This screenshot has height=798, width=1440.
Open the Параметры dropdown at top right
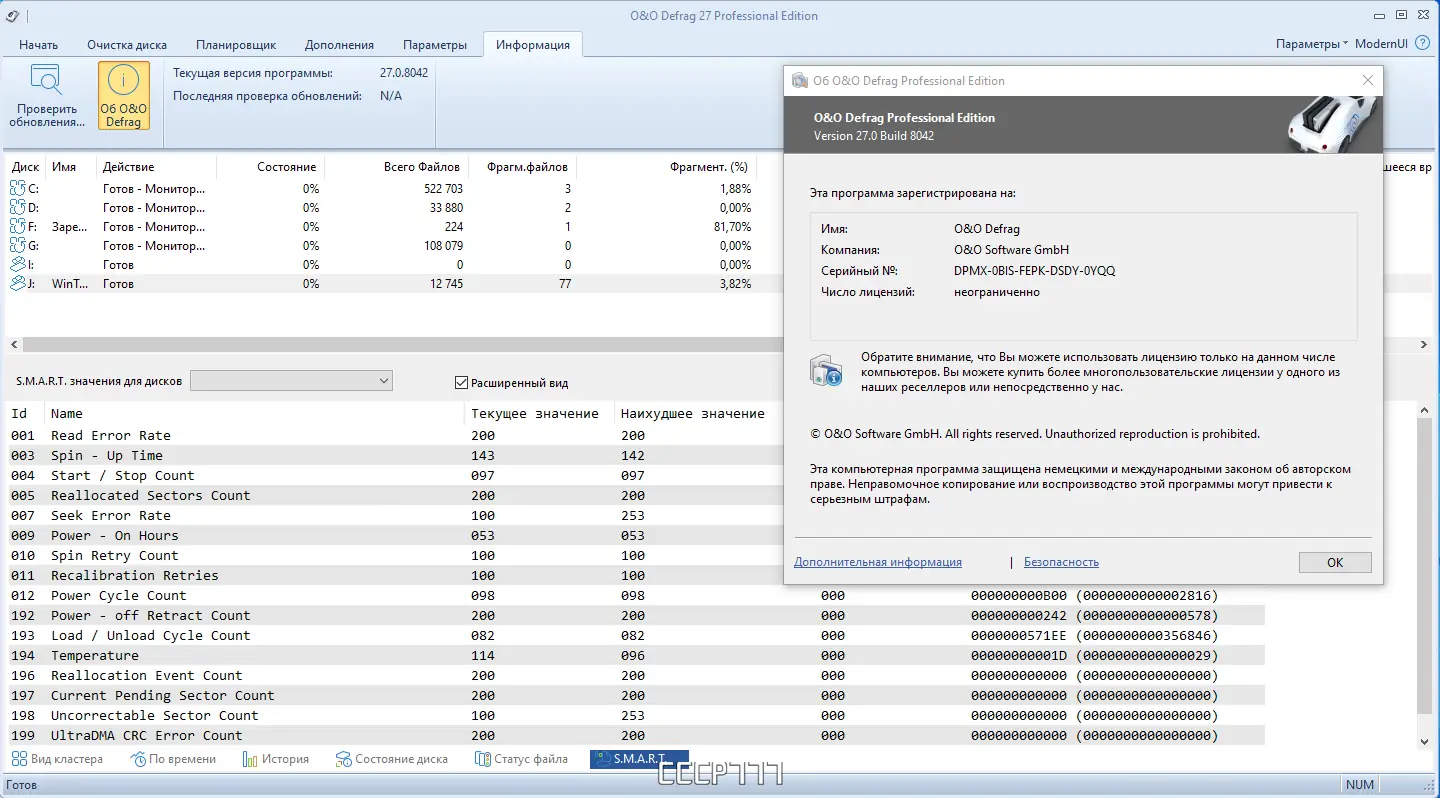(x=1311, y=44)
